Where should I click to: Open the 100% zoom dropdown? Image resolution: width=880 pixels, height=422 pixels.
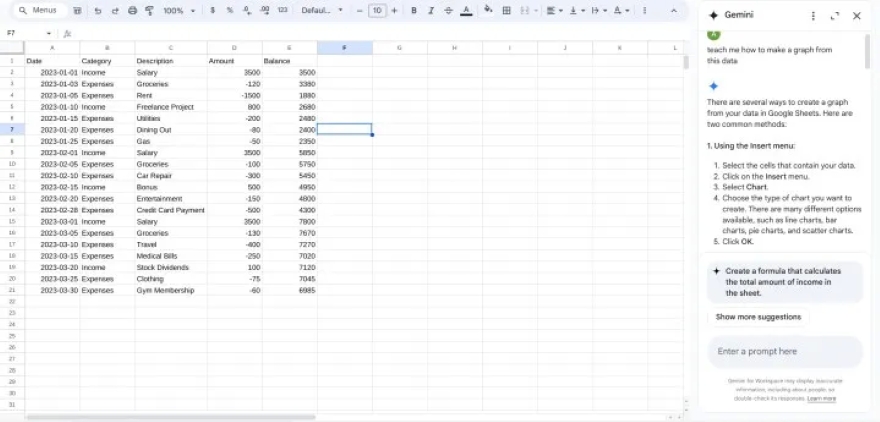tap(179, 11)
